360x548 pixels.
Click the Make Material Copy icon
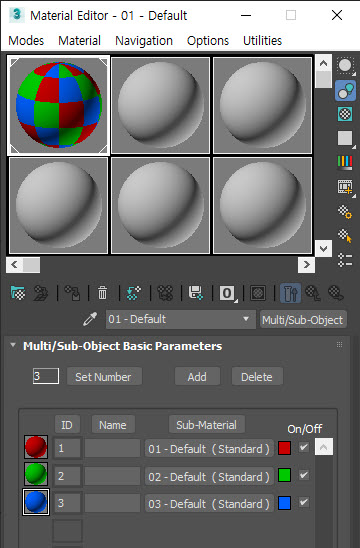pyautogui.click(x=134, y=293)
